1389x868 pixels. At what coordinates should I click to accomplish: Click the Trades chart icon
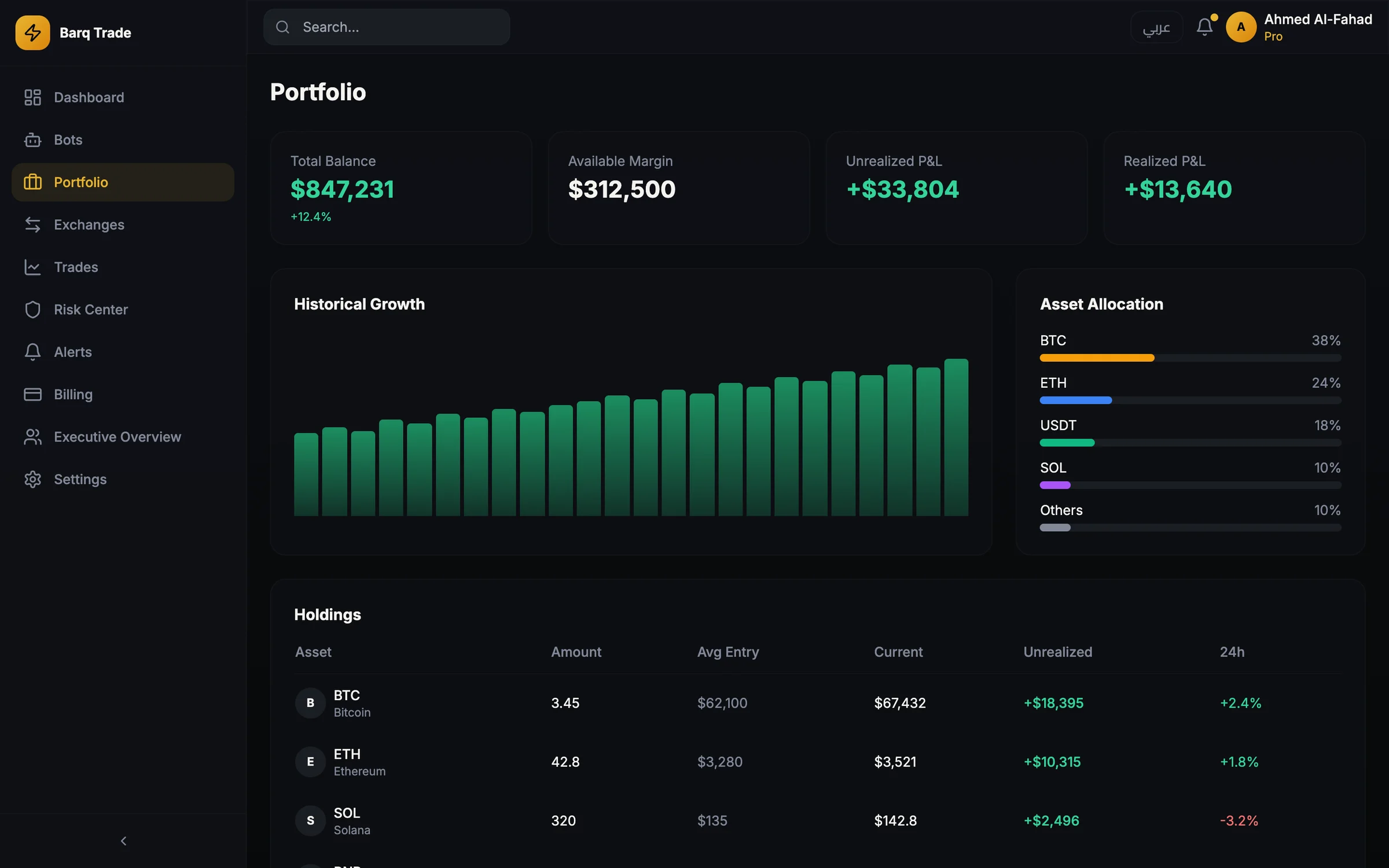point(32,267)
